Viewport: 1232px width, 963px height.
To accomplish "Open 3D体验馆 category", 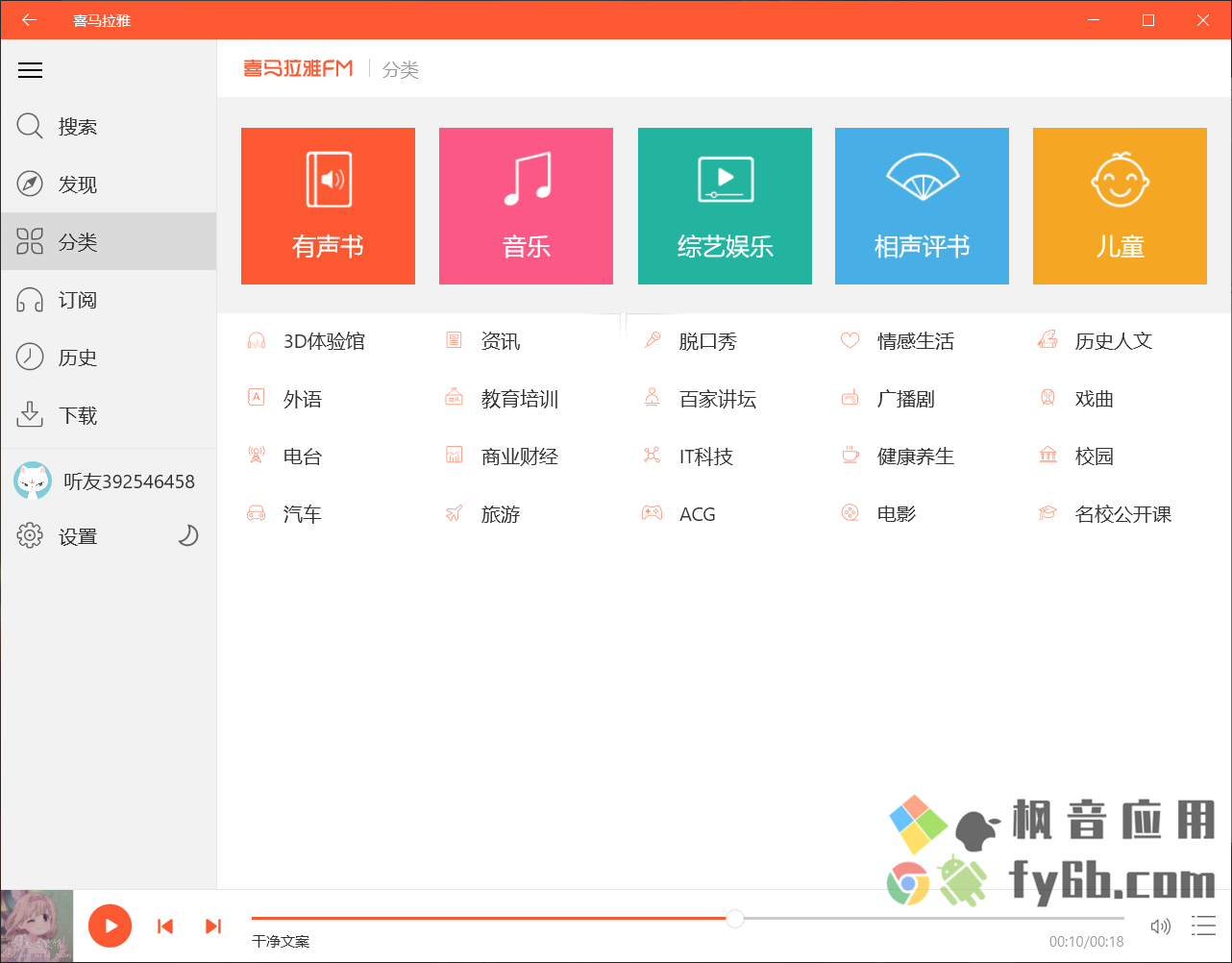I will click(x=307, y=341).
